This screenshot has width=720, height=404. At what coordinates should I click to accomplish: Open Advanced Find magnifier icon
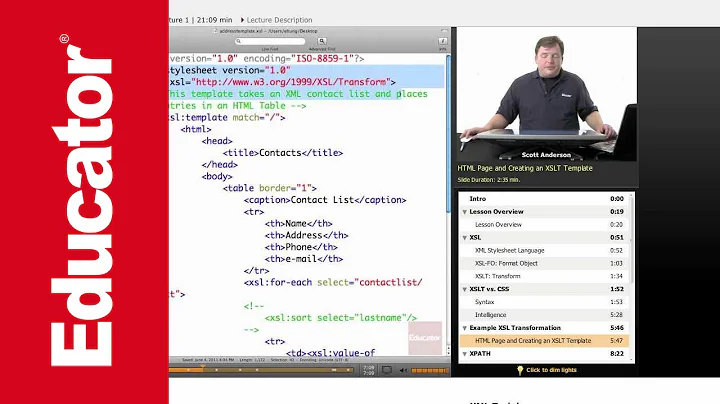322,41
